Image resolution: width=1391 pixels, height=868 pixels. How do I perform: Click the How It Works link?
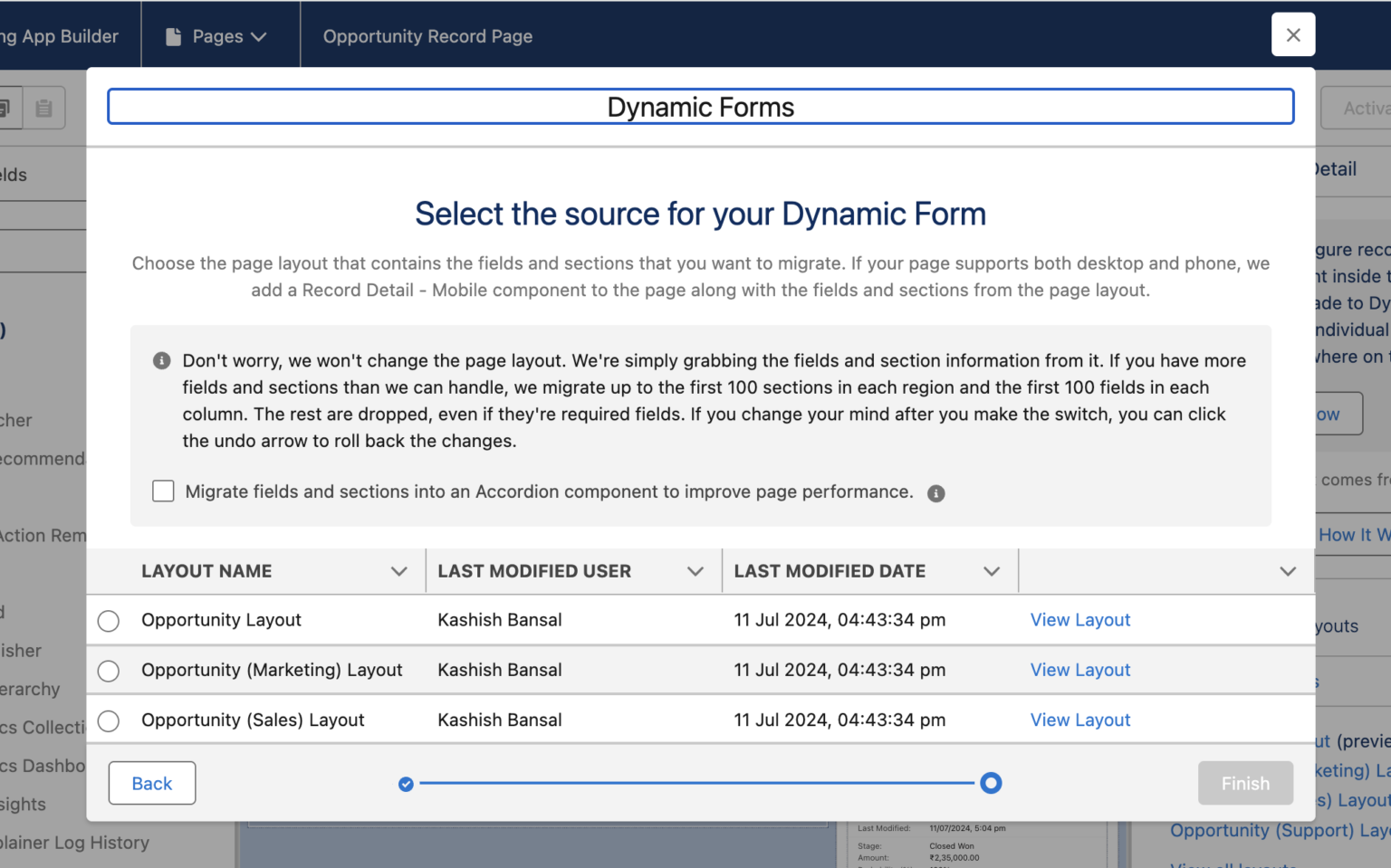tap(1355, 535)
